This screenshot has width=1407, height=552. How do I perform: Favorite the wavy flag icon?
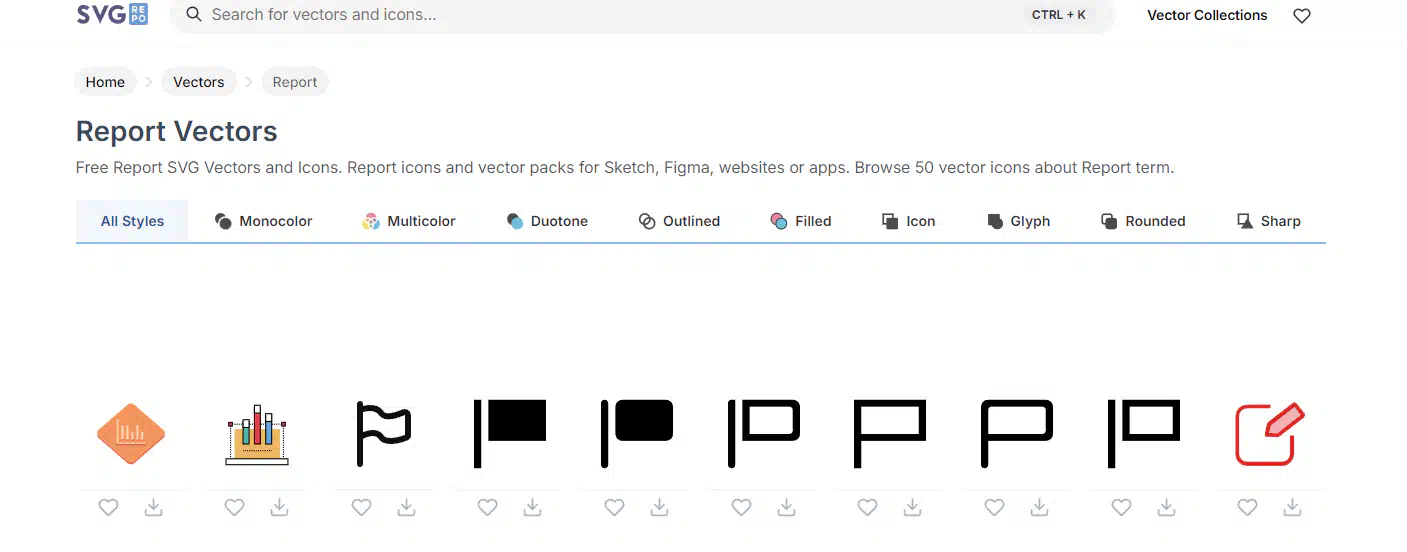click(361, 508)
